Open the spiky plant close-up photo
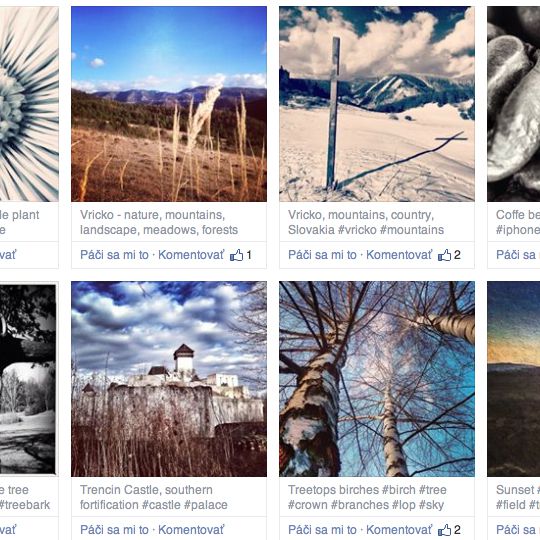This screenshot has width=540, height=540. tap(29, 104)
